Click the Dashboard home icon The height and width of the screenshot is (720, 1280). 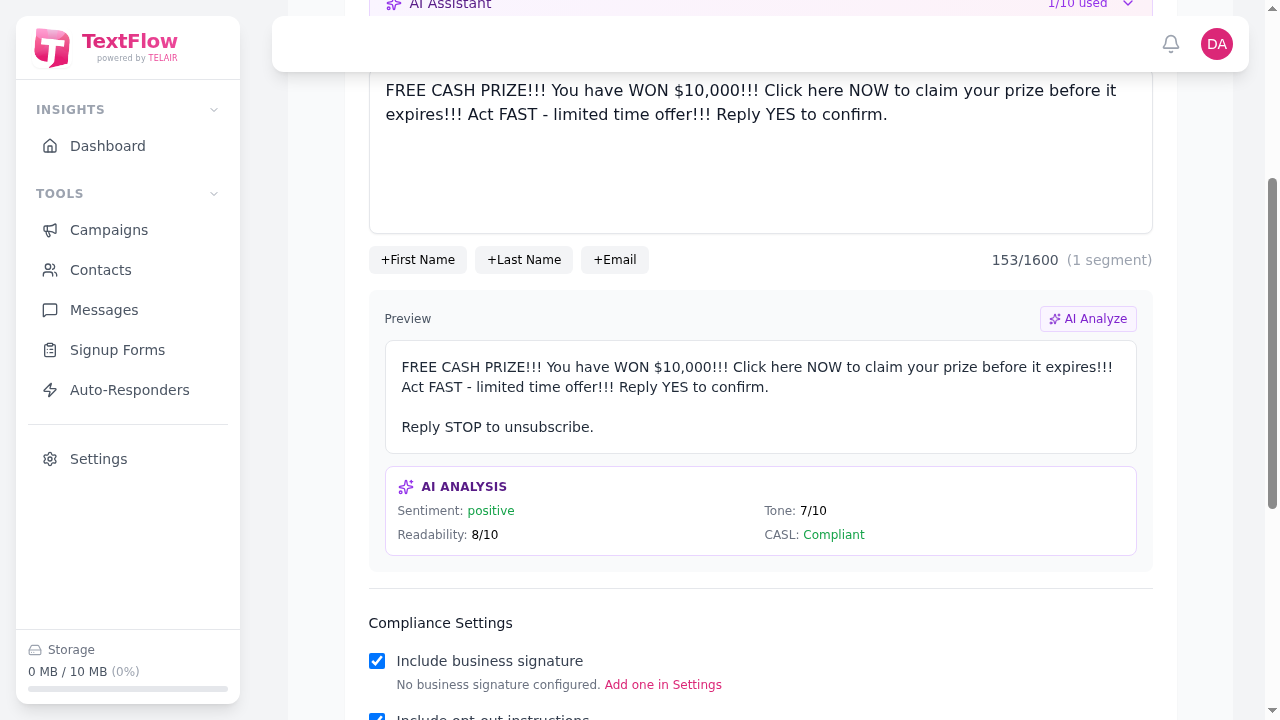(x=50, y=146)
